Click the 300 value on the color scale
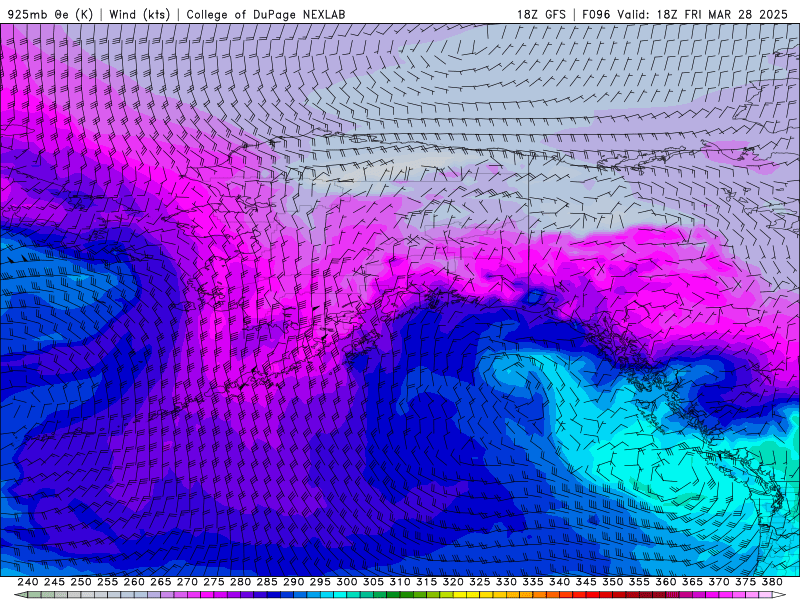This screenshot has width=800, height=600. [346, 582]
